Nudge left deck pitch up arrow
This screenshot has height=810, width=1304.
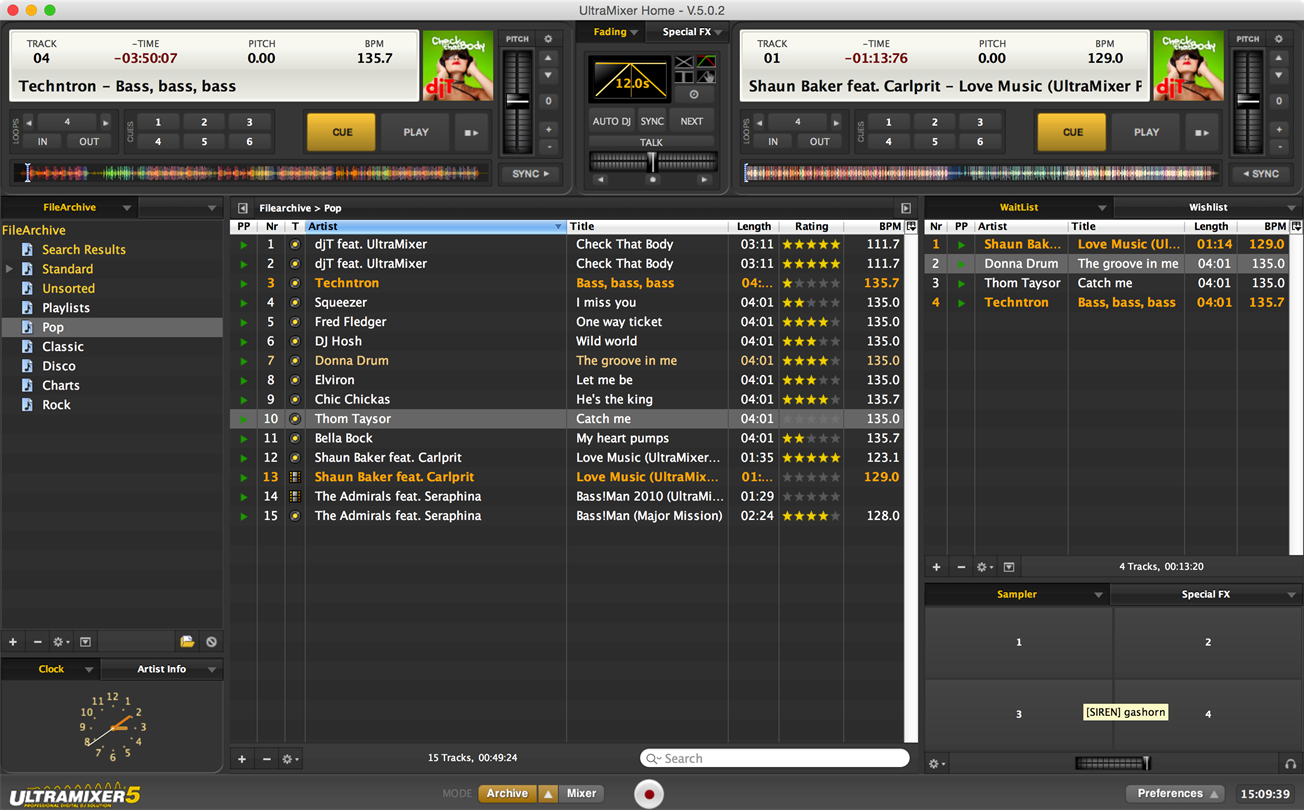pos(548,57)
